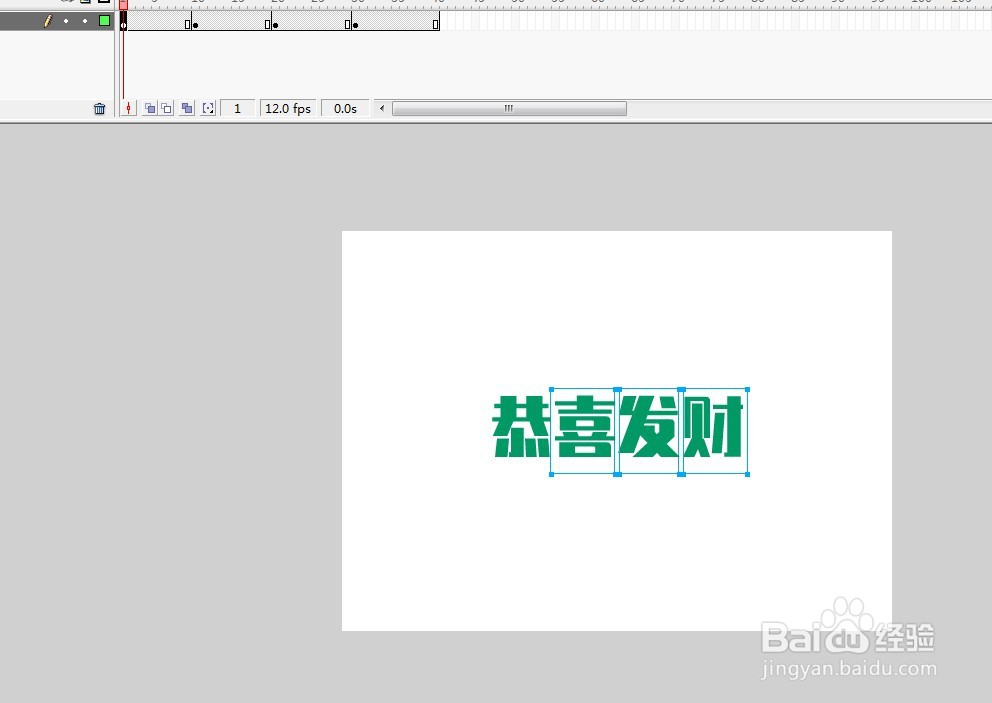Click the current frame number field
Viewport: 992px width, 703px height.
[237, 108]
